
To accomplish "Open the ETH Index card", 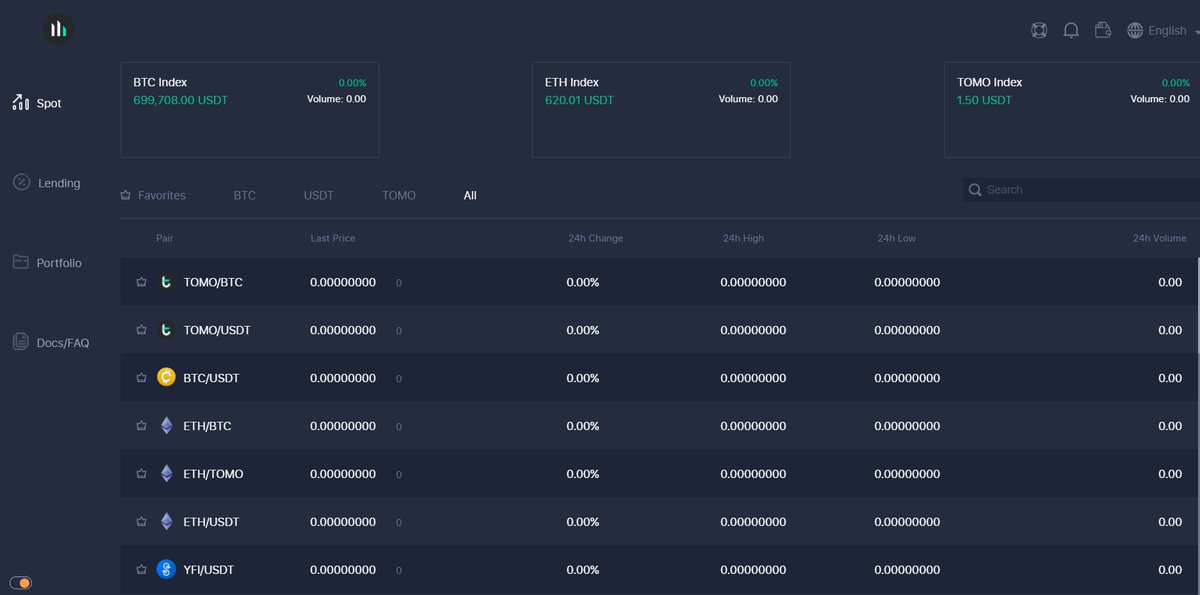I will pos(661,110).
